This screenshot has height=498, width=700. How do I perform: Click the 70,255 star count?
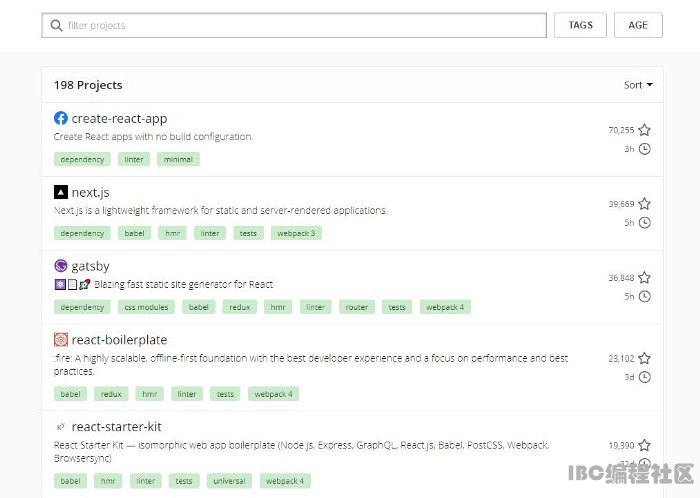click(x=621, y=130)
